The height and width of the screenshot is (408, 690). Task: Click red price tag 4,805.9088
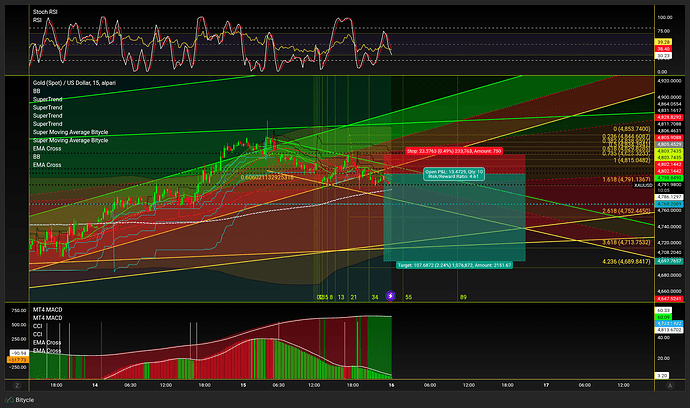coord(669,138)
